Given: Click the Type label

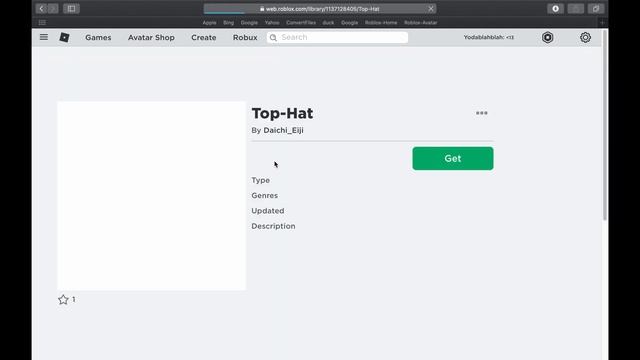Looking at the screenshot, I should point(260,180).
